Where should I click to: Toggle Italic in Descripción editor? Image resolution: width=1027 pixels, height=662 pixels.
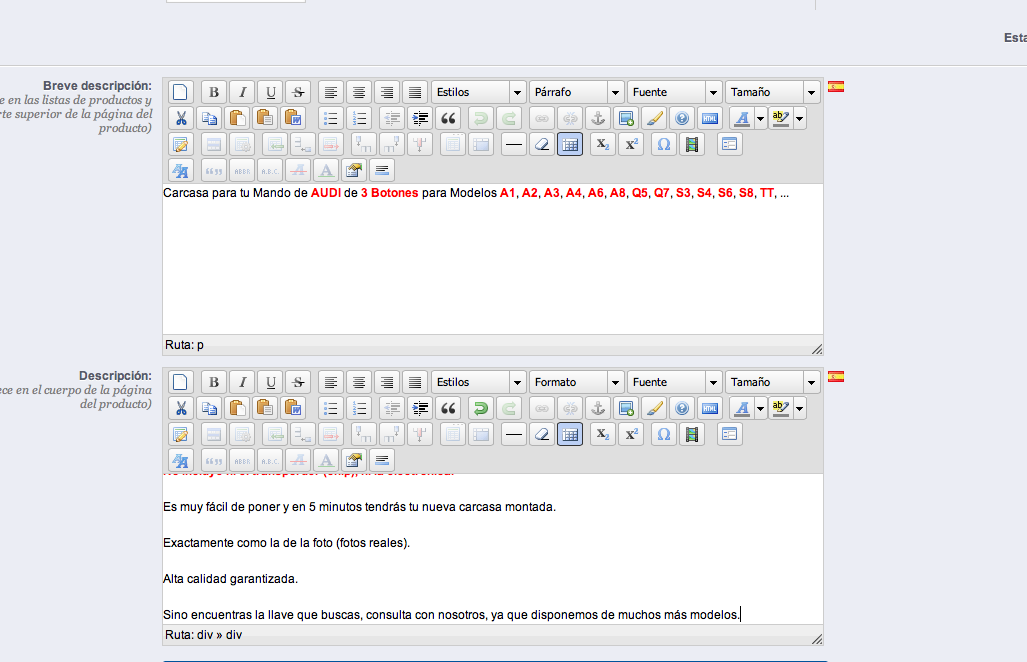242,382
